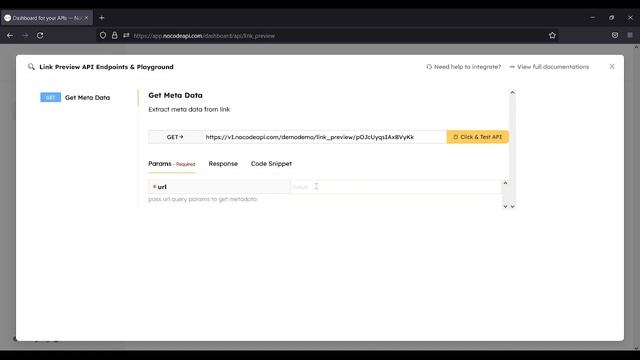Image resolution: width=640 pixels, height=360 pixels.
Task: Open View full documentations link
Action: 549,67
